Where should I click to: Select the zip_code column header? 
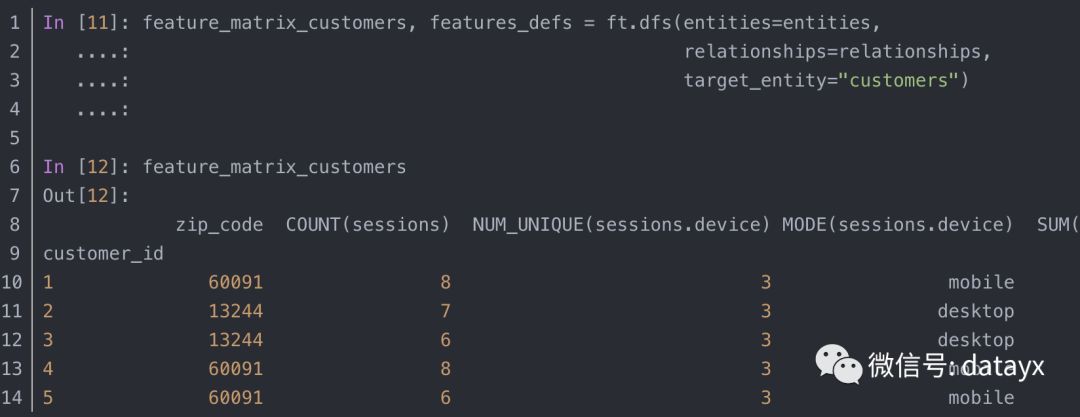pos(219,225)
